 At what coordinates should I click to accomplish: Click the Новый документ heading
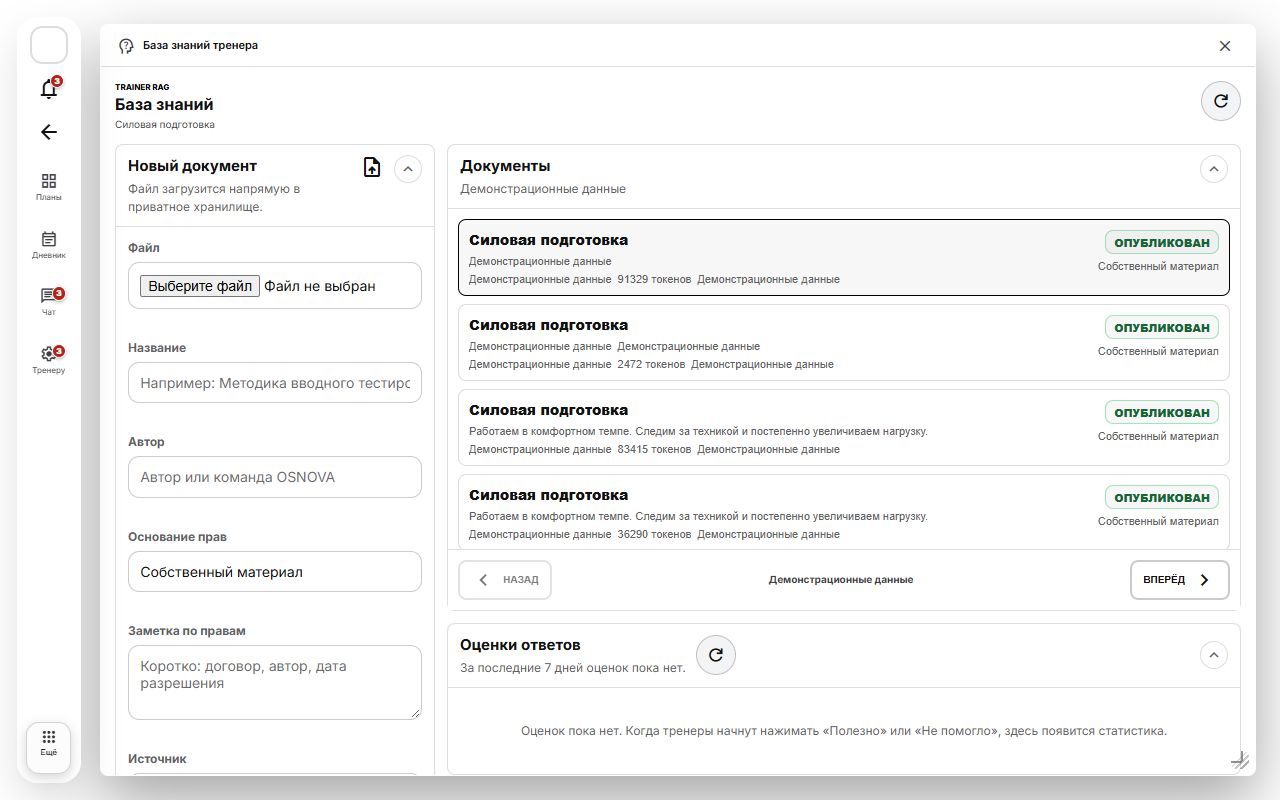coord(192,166)
